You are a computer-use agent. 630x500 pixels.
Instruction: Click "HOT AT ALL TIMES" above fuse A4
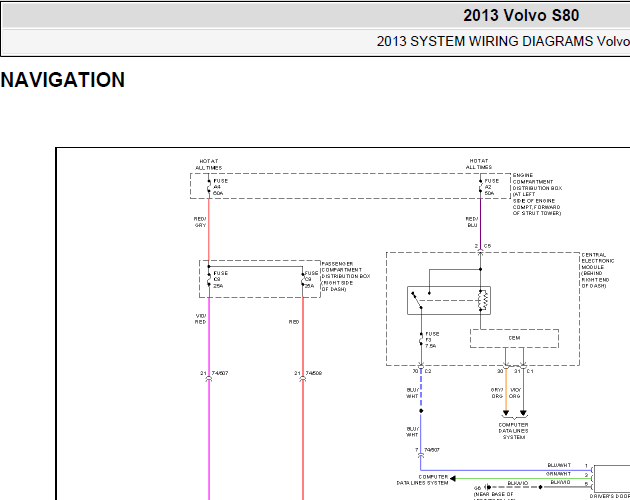[209, 164]
